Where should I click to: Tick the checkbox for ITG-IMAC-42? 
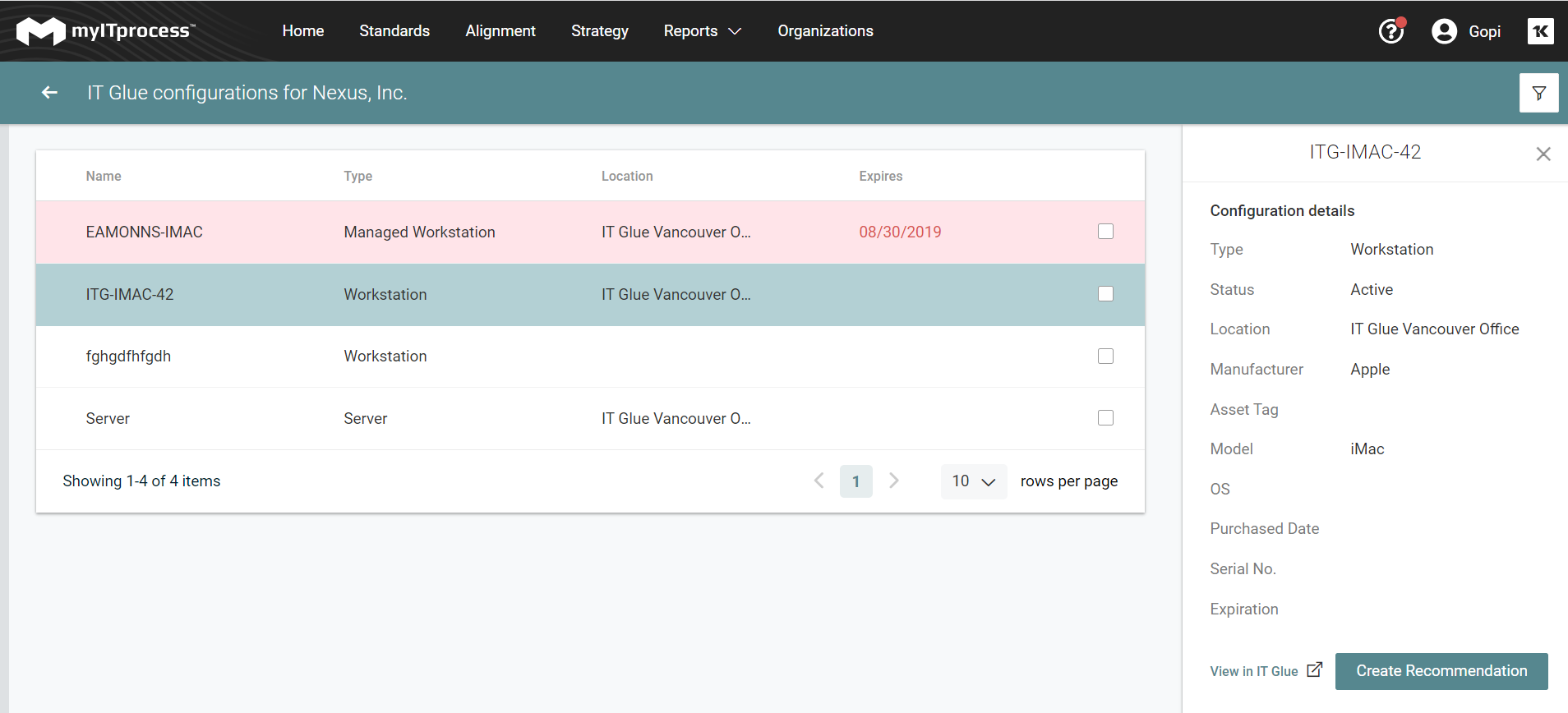[x=1105, y=294]
